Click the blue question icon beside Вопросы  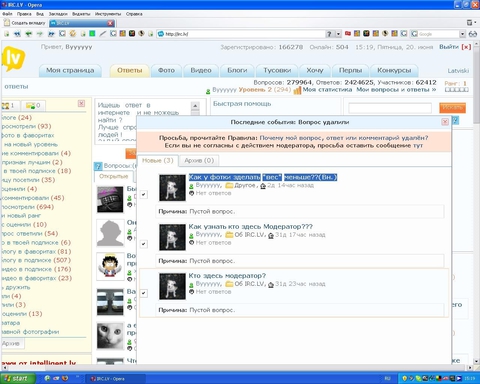point(98,166)
